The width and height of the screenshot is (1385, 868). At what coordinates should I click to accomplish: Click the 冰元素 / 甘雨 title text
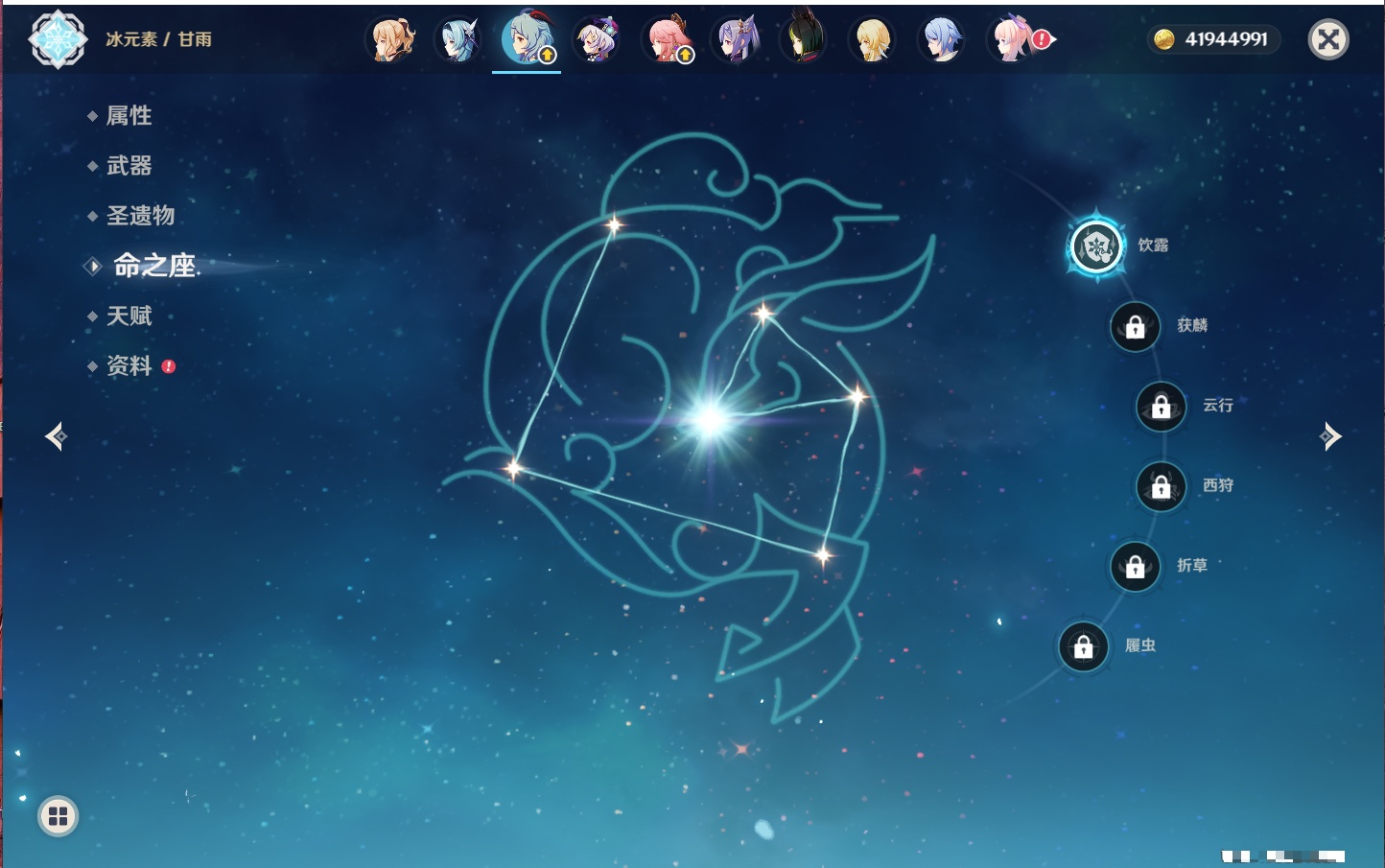pyautogui.click(x=158, y=39)
